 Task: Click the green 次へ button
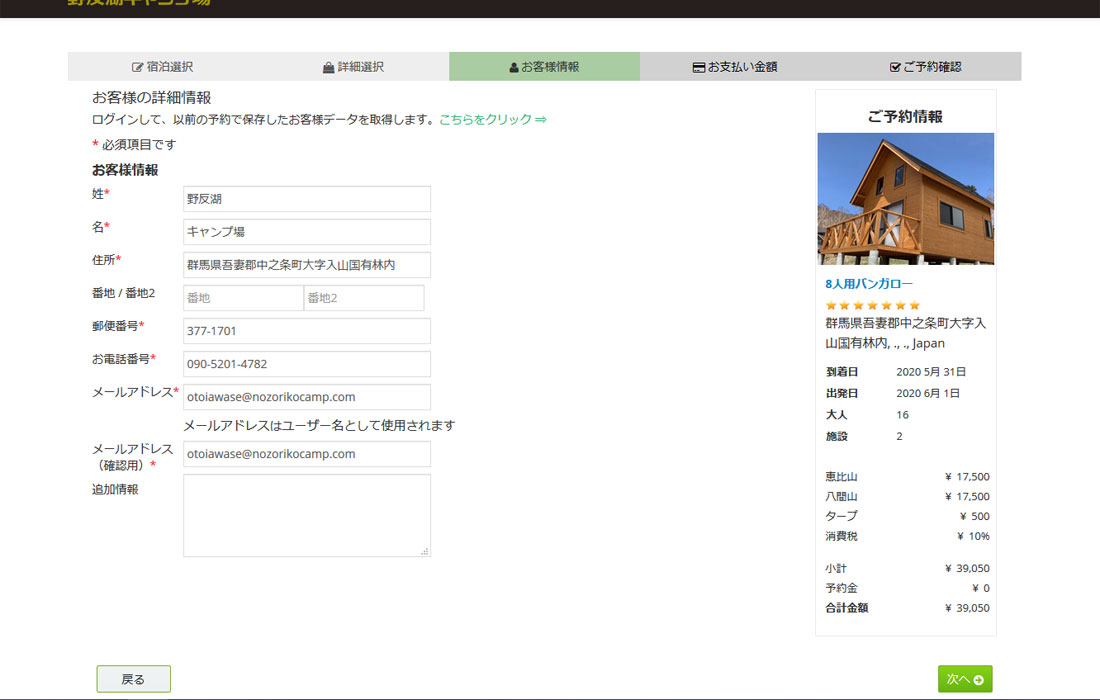[963, 678]
